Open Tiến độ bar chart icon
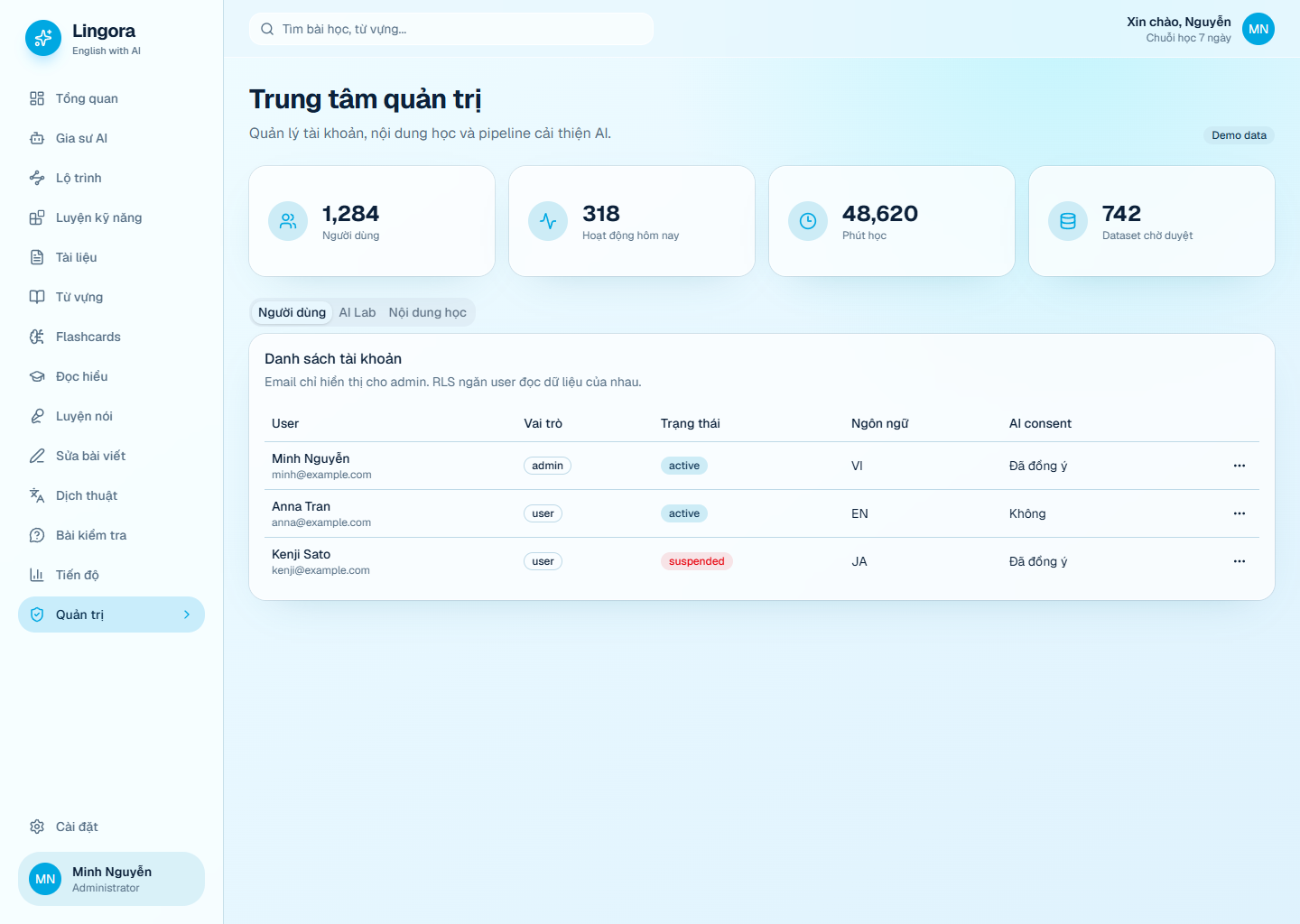 coord(37,575)
